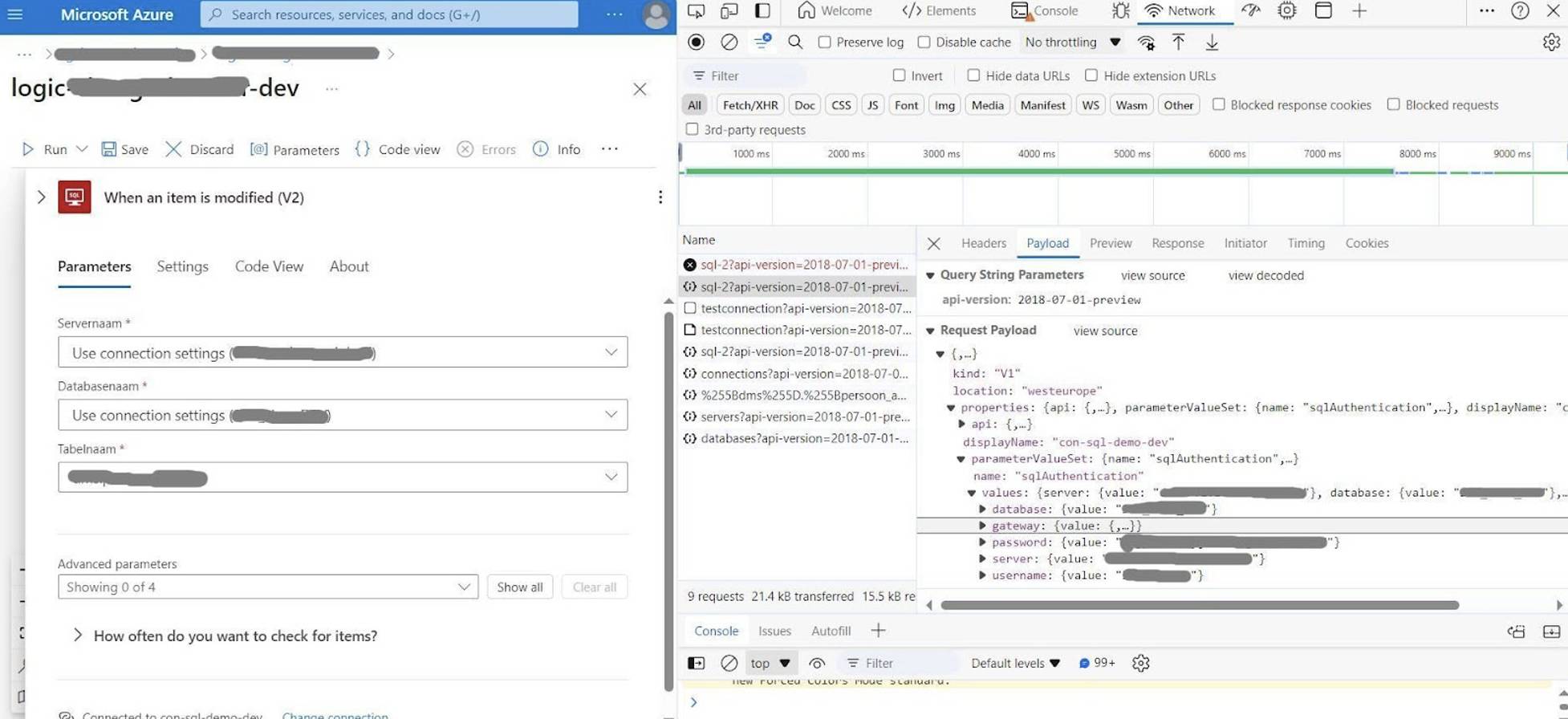Open Default levels dropdown
The image size is (1568, 719).
[x=1015, y=663]
